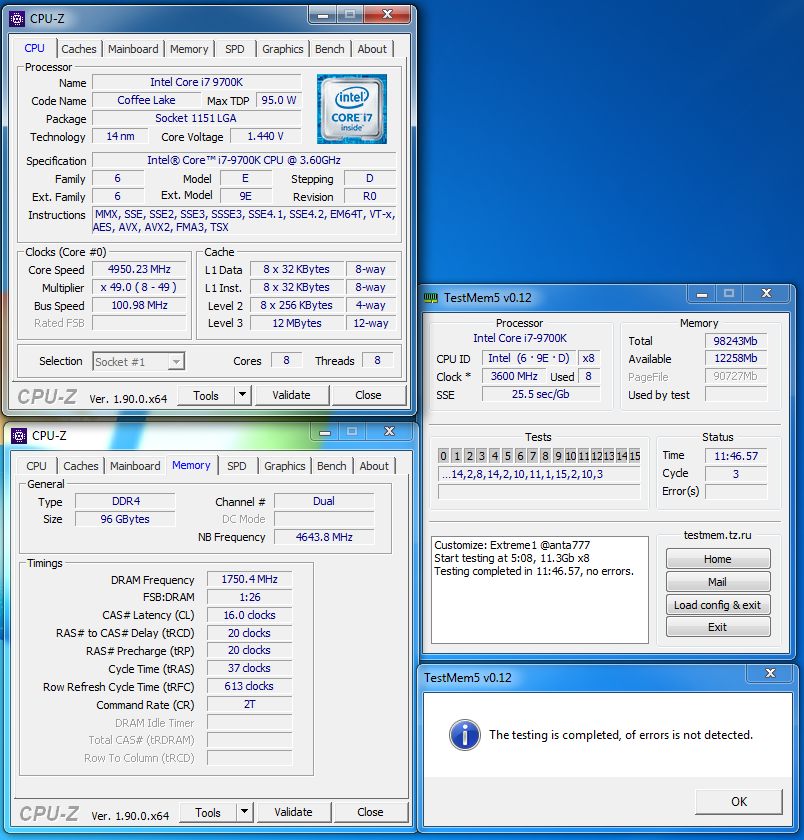
Task: Click the DRAM Frequency value 1750.4 MHz
Action: point(250,579)
